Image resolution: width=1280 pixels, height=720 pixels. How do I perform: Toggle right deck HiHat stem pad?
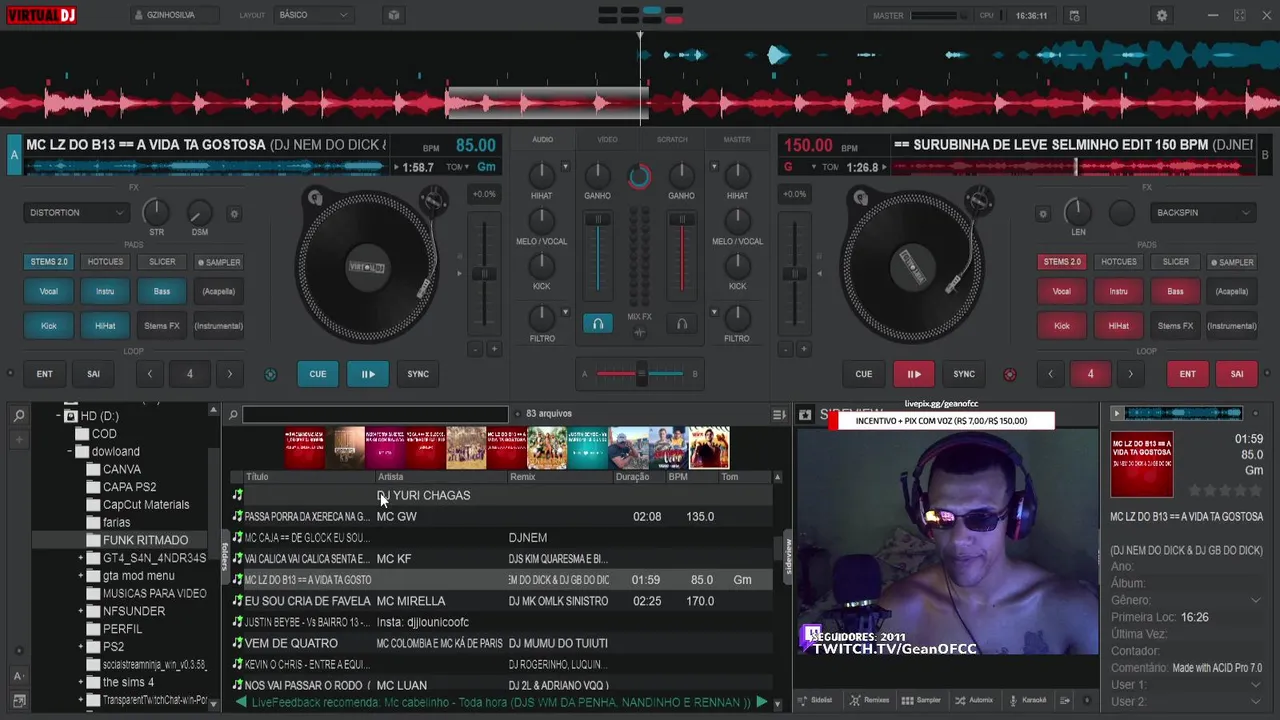tap(1118, 325)
